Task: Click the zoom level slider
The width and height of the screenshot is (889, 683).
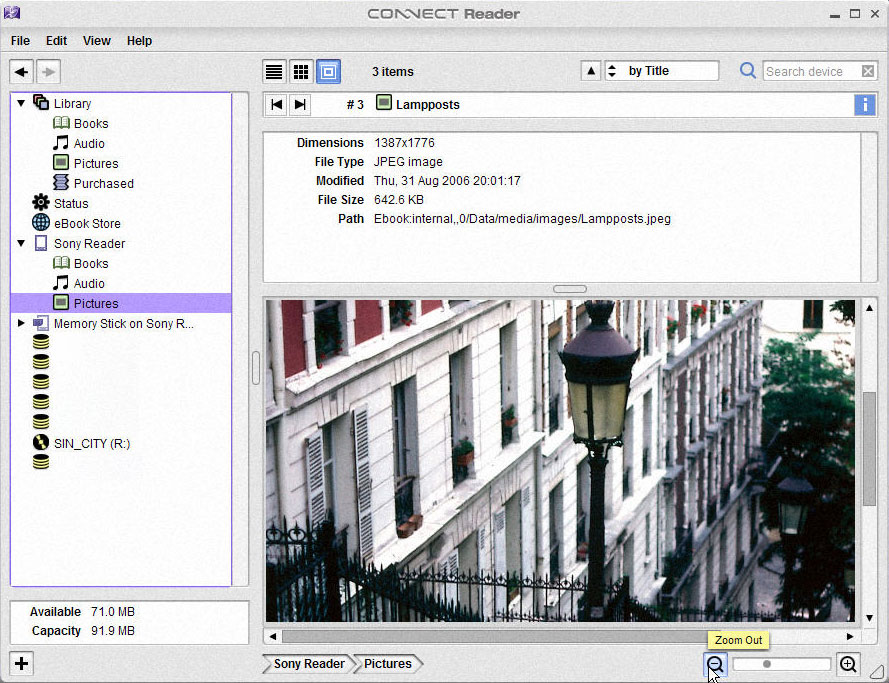Action: 782,664
